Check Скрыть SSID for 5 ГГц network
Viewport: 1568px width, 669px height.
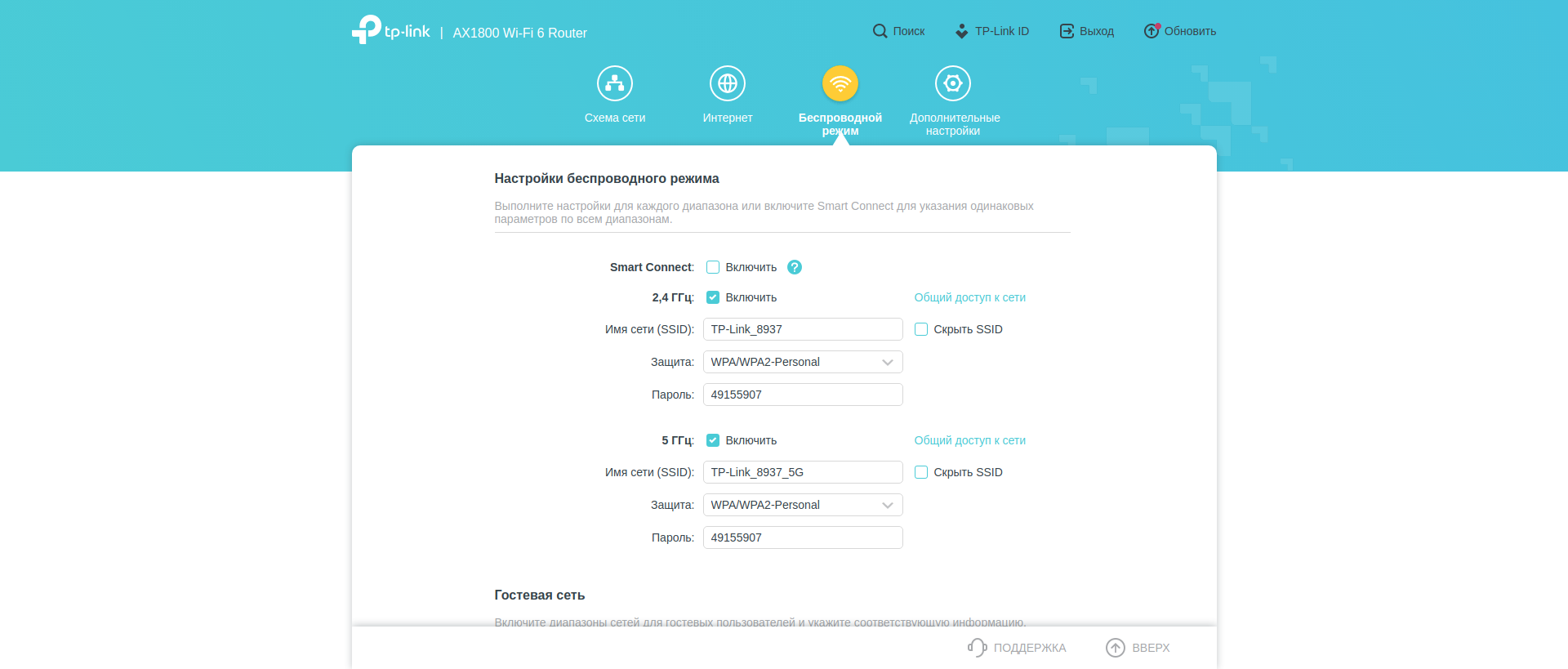[921, 472]
